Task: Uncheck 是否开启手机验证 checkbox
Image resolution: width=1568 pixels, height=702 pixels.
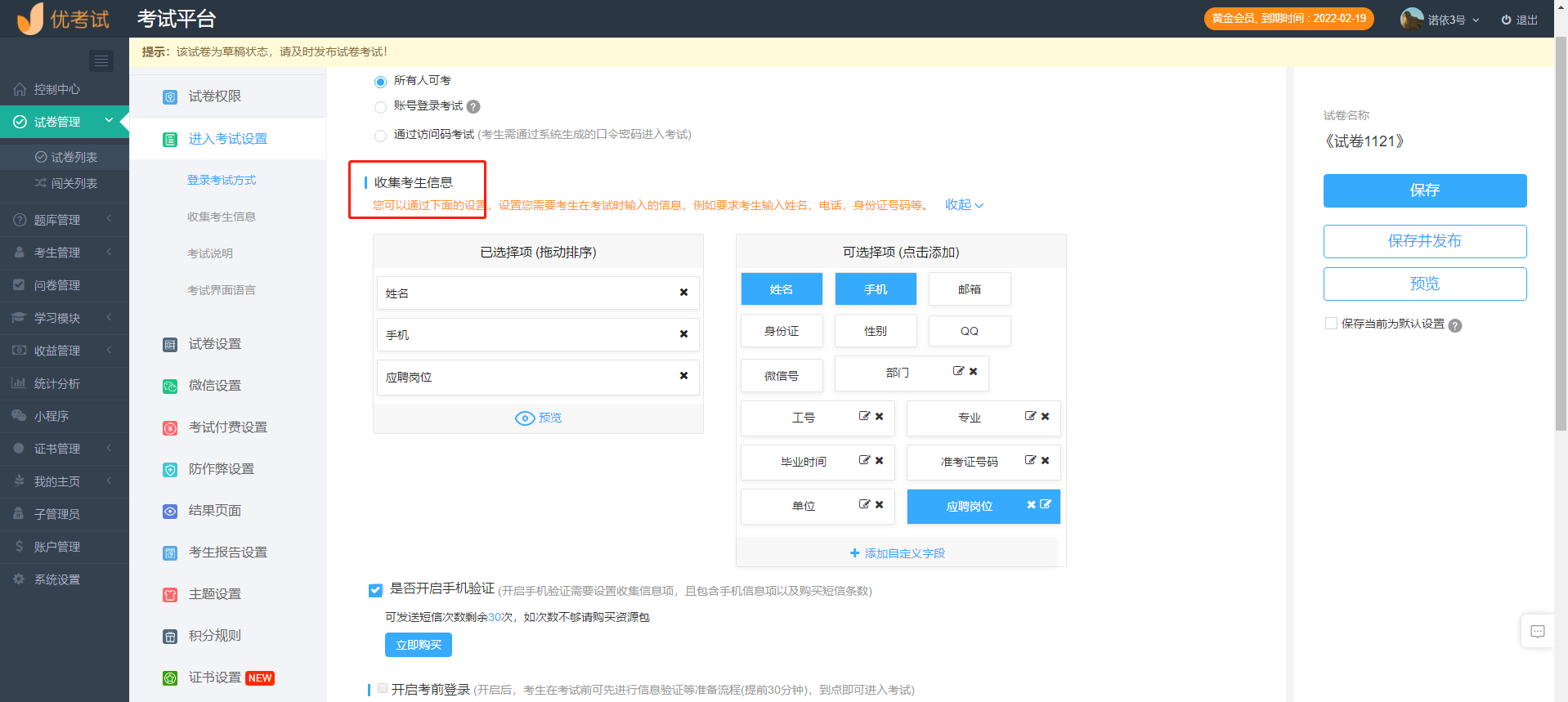Action: [375, 590]
